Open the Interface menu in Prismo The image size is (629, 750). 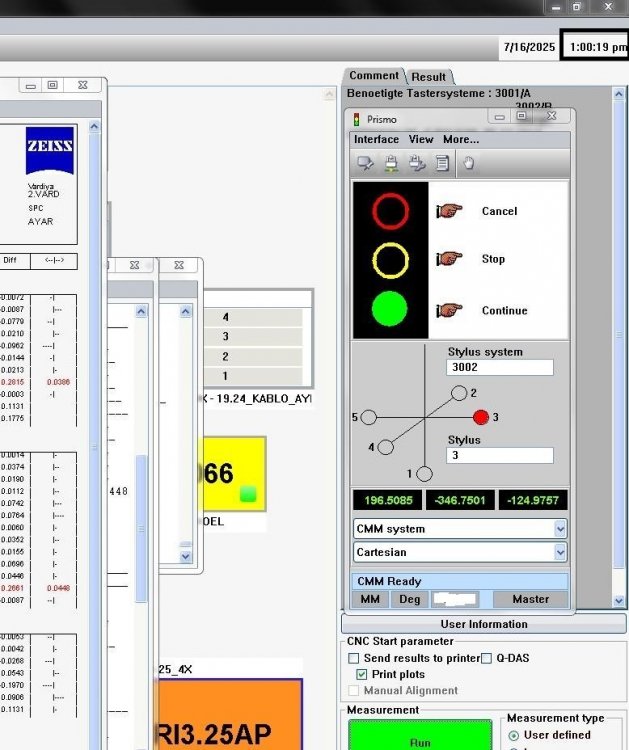pos(376,140)
